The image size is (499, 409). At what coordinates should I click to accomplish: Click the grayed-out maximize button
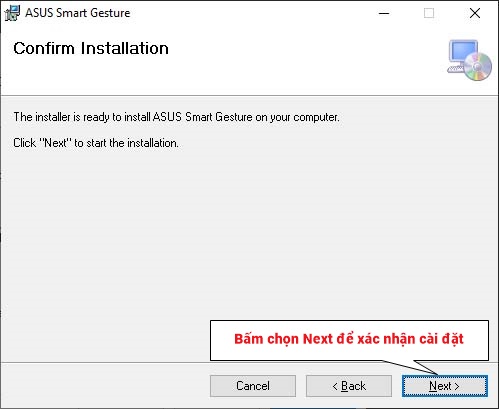429,13
